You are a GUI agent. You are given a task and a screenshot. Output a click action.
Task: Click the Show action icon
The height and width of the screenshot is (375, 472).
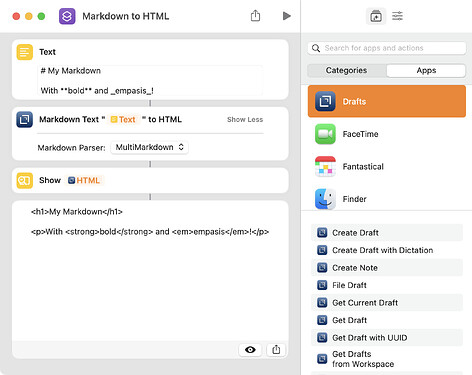25,180
